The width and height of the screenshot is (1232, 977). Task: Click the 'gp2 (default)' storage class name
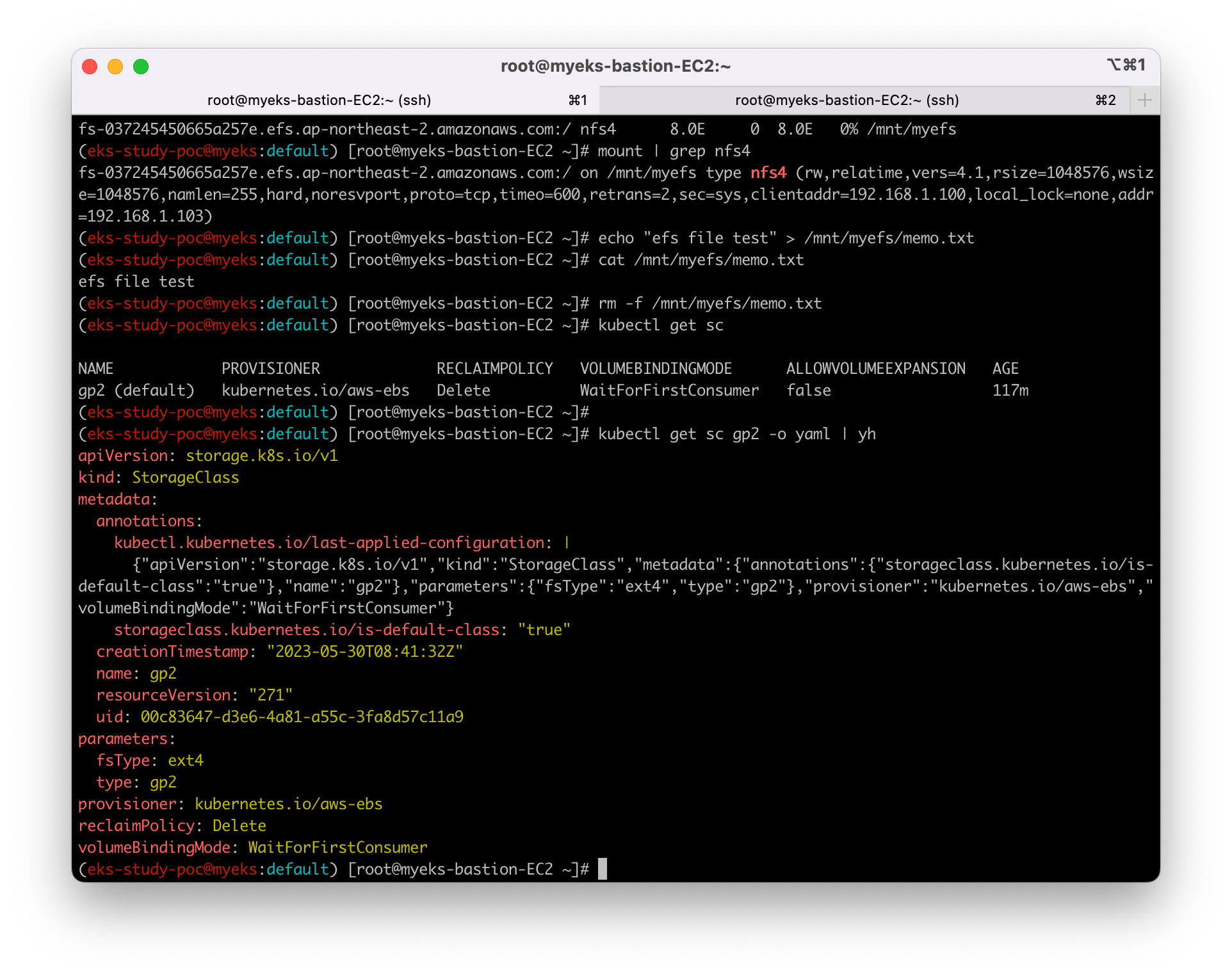(136, 391)
